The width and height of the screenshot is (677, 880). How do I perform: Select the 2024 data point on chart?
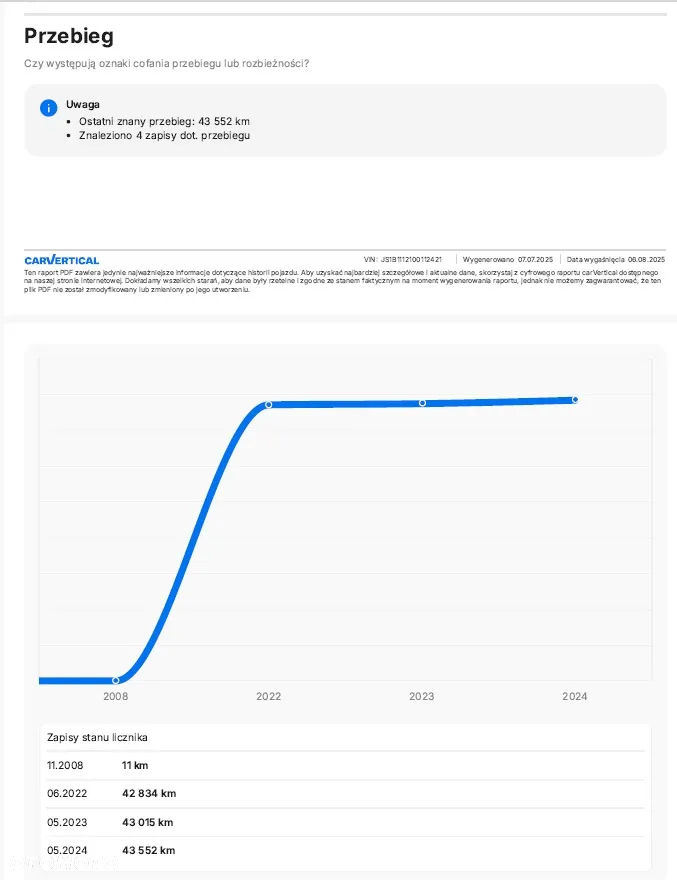point(575,400)
